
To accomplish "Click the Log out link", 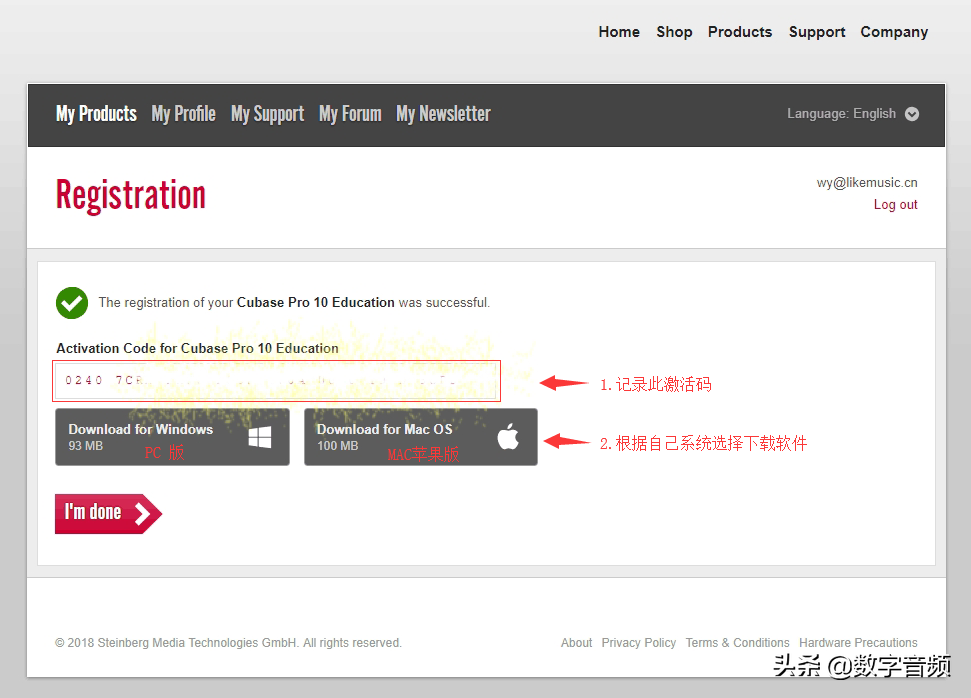I will (x=895, y=205).
